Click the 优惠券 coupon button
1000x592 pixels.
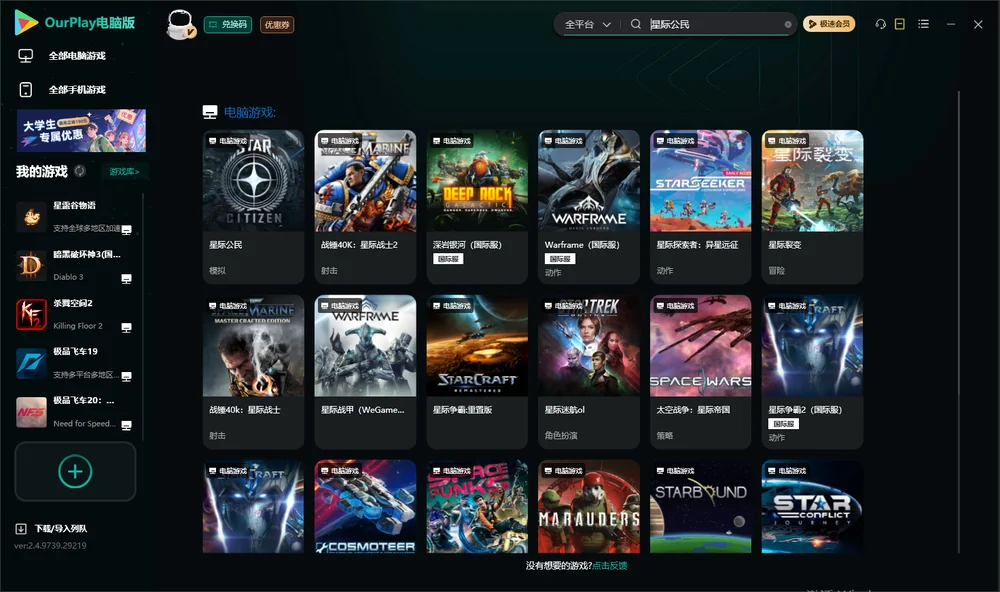[x=277, y=24]
